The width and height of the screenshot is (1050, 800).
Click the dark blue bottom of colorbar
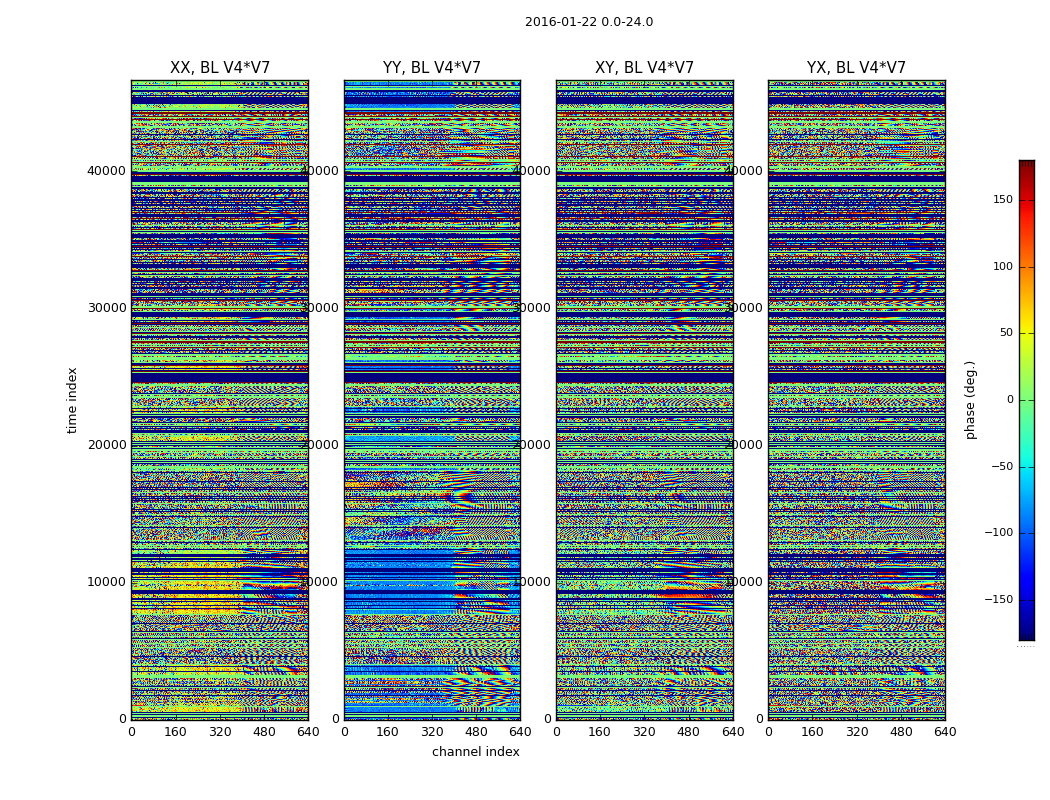pos(1027,628)
